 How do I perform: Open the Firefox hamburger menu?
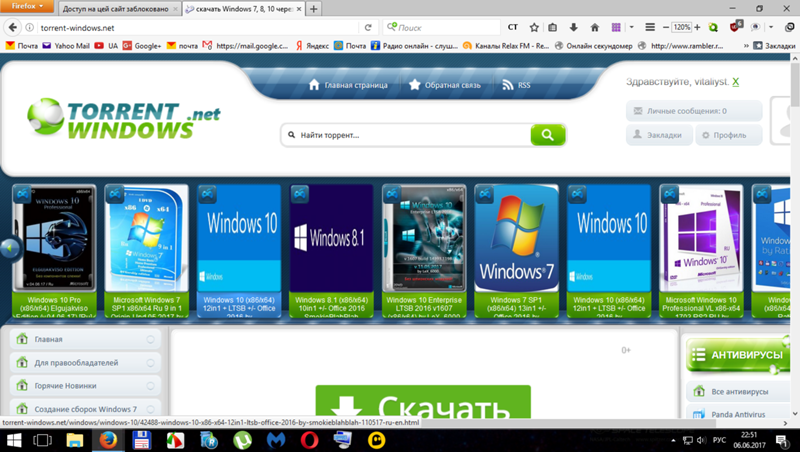pos(649,27)
